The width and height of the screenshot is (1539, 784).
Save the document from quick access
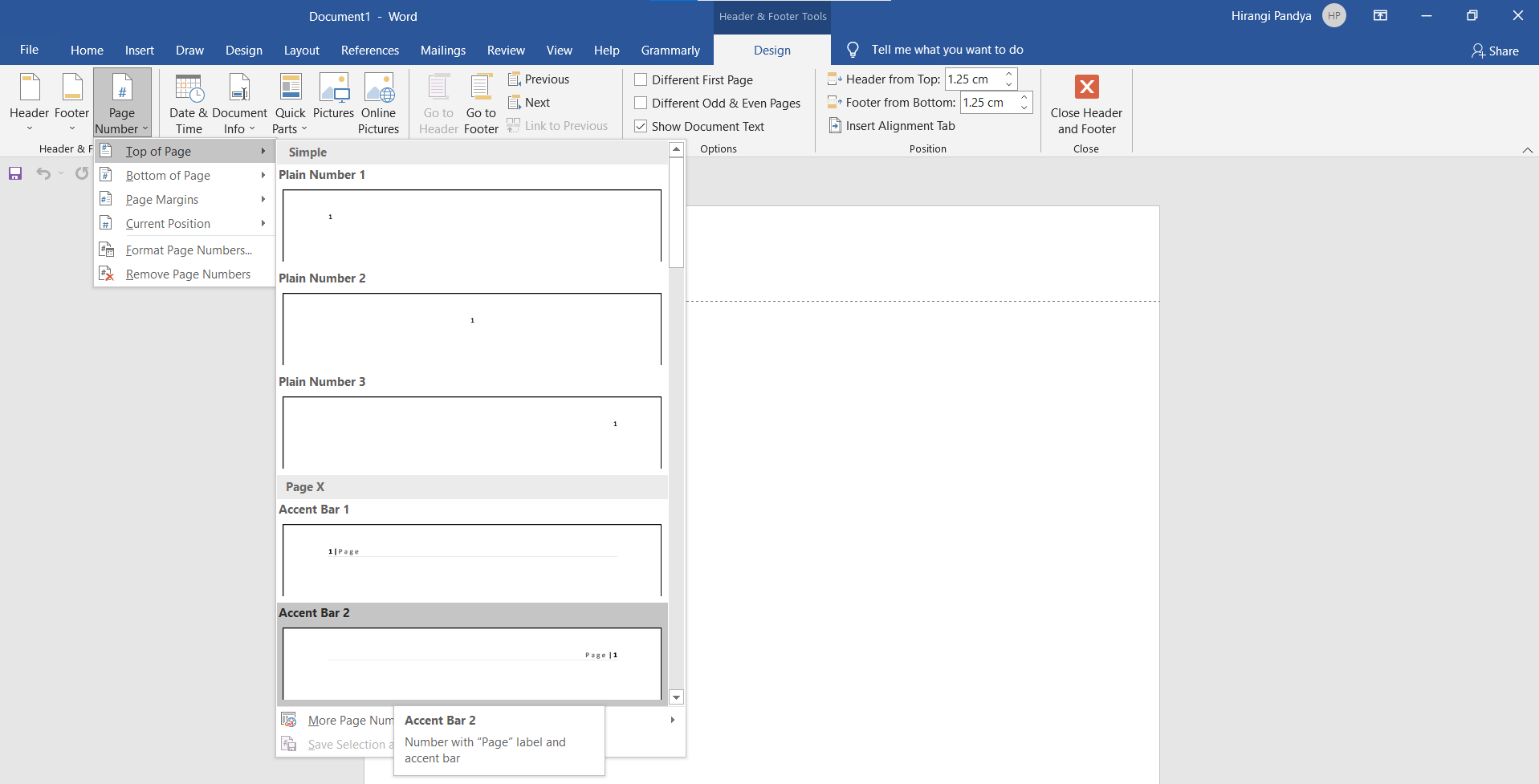click(15, 173)
